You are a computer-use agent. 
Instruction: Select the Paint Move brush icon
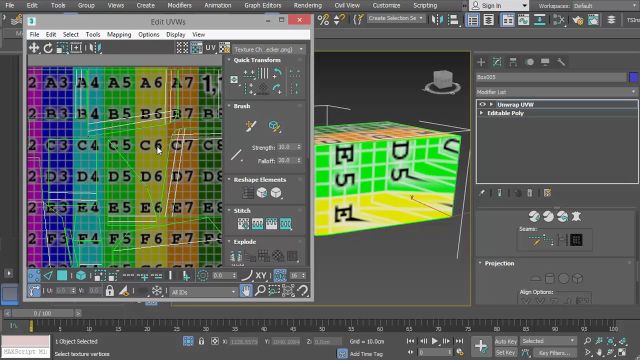[x=251, y=127]
